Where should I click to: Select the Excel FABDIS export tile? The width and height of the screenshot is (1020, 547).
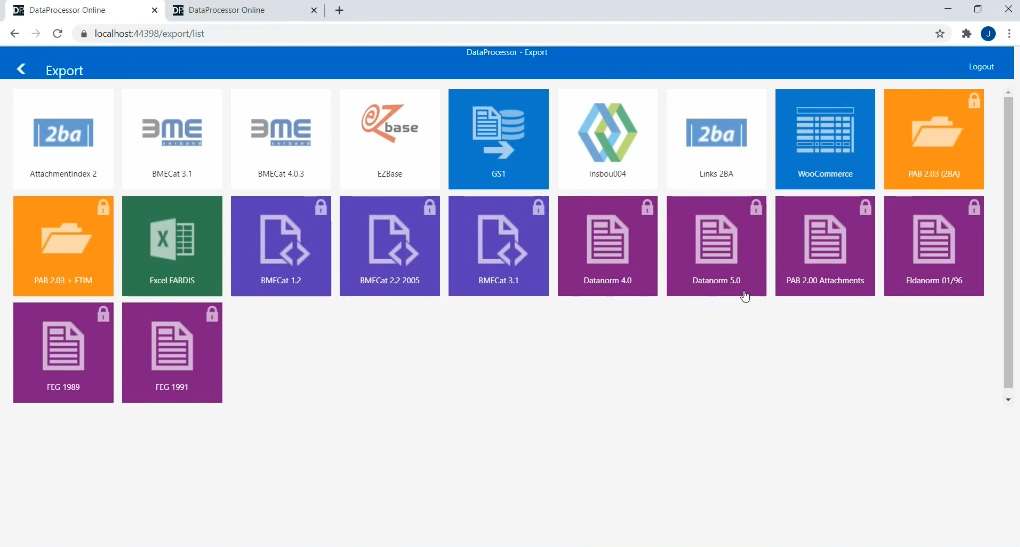[x=172, y=246]
